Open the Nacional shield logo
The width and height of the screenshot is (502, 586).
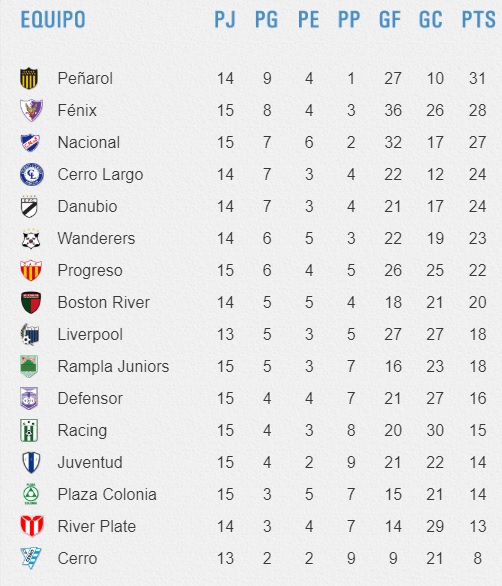30,142
